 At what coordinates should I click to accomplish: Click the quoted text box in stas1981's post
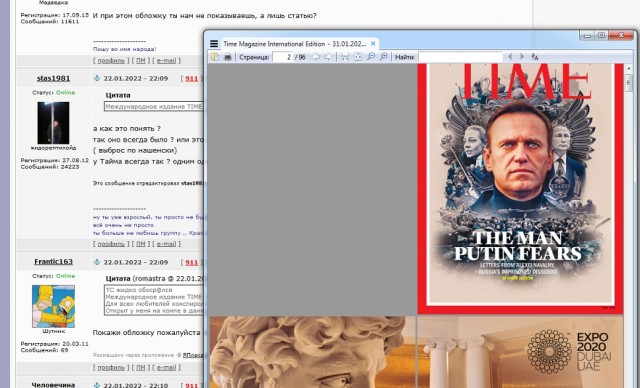(154, 106)
